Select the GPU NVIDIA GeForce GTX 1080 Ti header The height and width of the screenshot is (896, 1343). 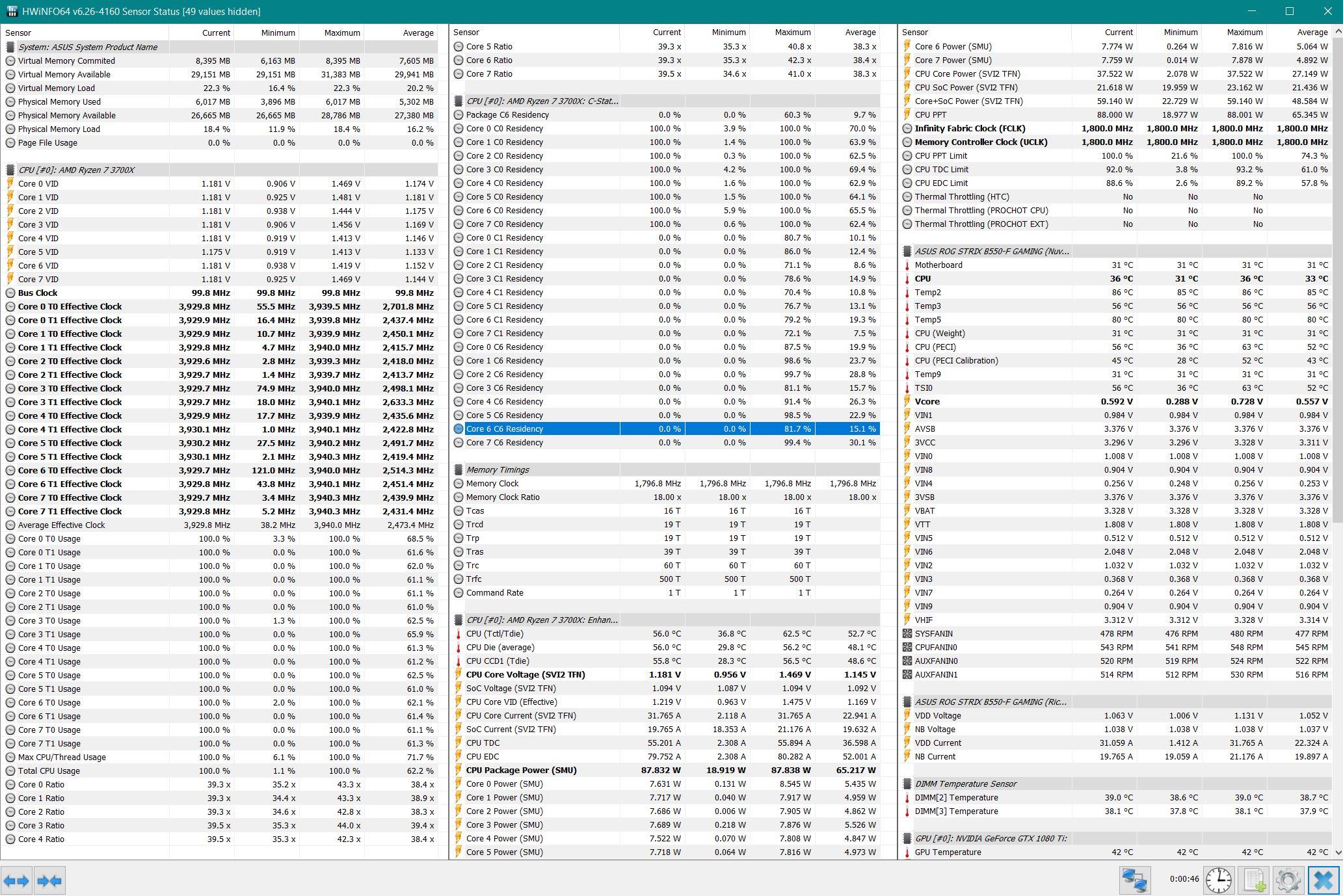[991, 838]
